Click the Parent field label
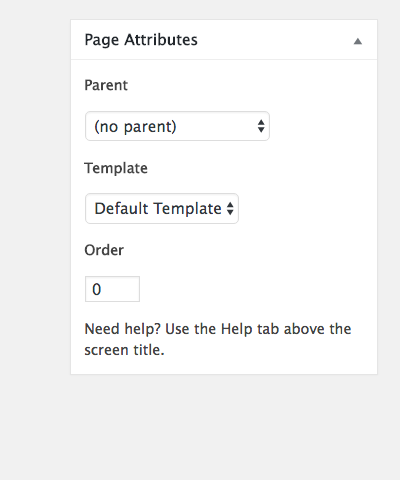This screenshot has height=480, width=400. click(106, 85)
